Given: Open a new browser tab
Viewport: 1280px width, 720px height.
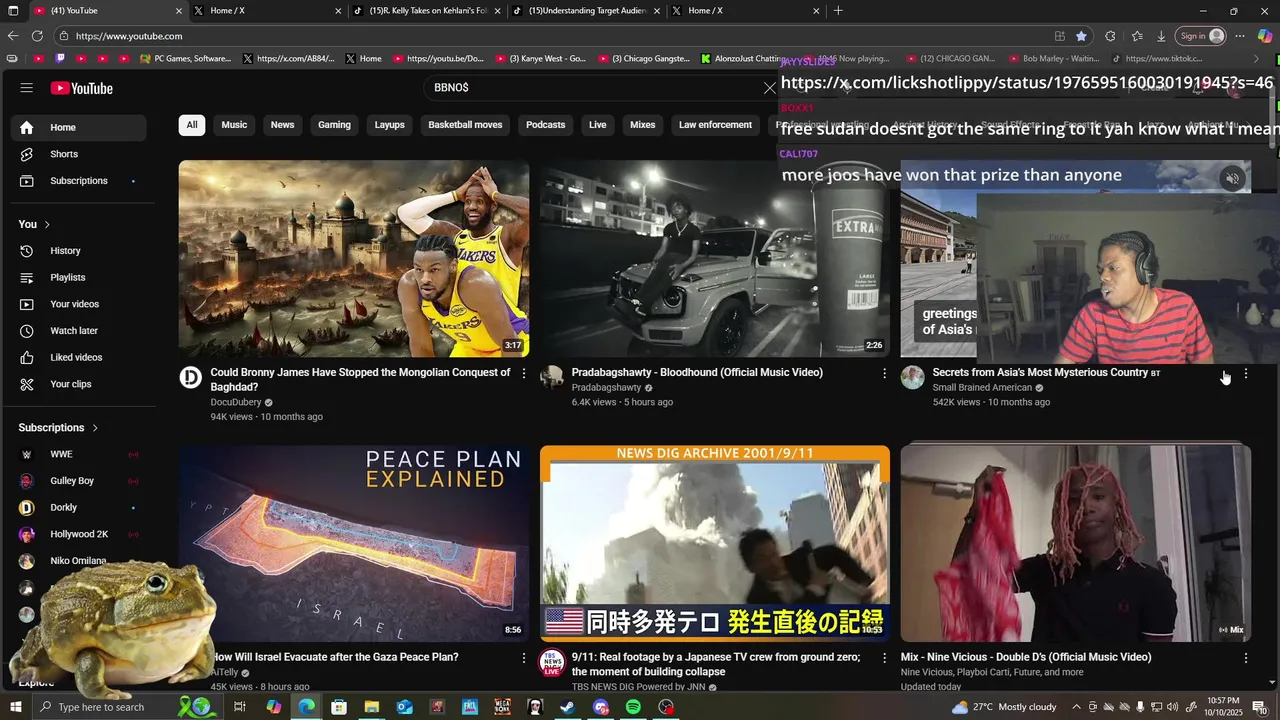Looking at the screenshot, I should pos(838,11).
